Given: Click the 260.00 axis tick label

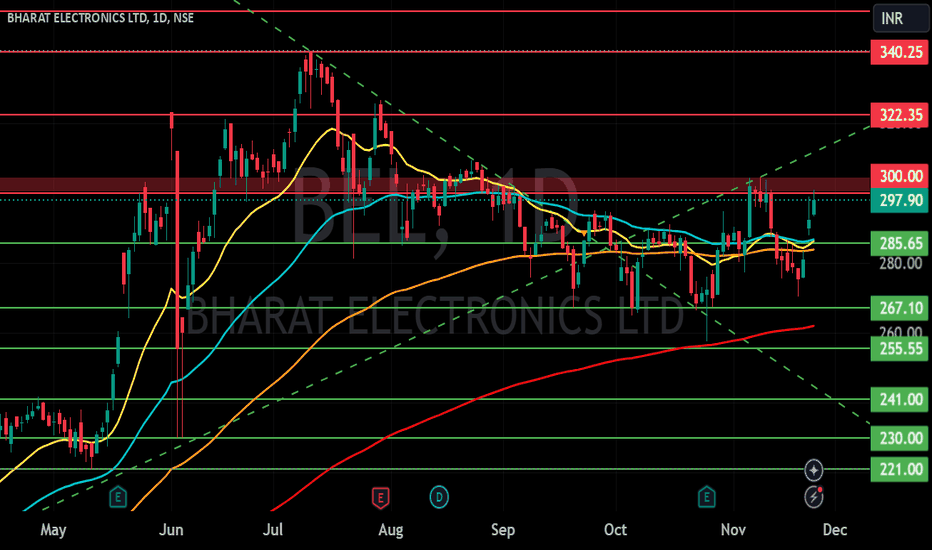Looking at the screenshot, I should 899,331.
